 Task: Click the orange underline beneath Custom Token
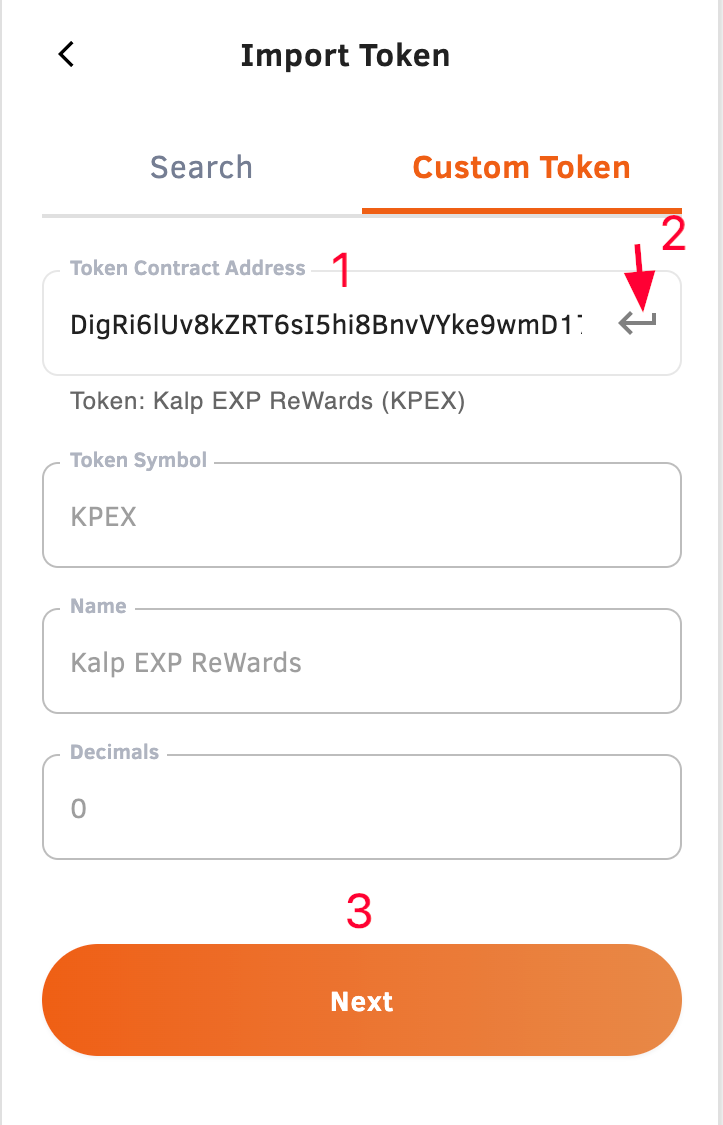521,210
